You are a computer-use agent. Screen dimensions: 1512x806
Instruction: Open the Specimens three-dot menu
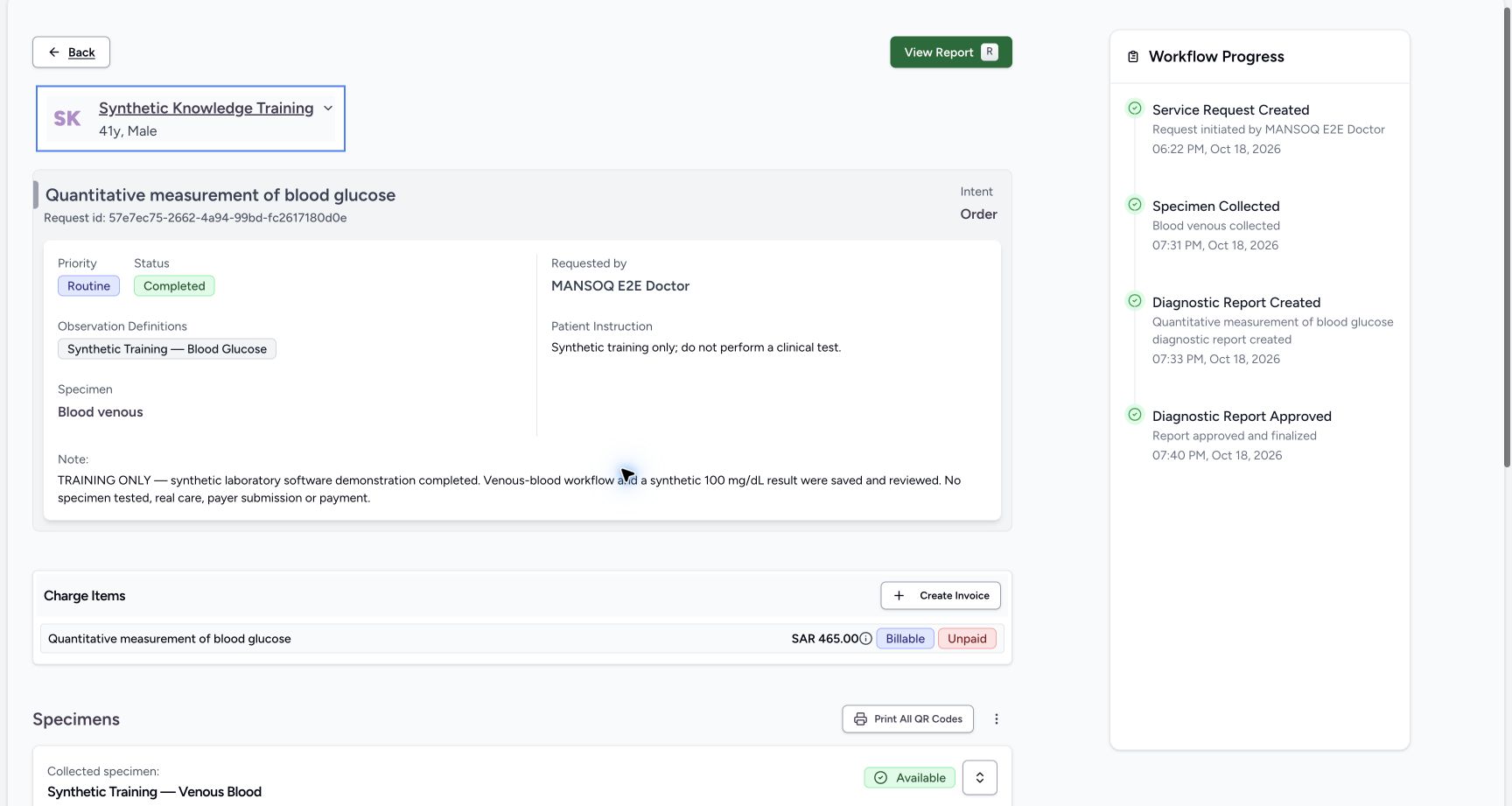click(996, 719)
